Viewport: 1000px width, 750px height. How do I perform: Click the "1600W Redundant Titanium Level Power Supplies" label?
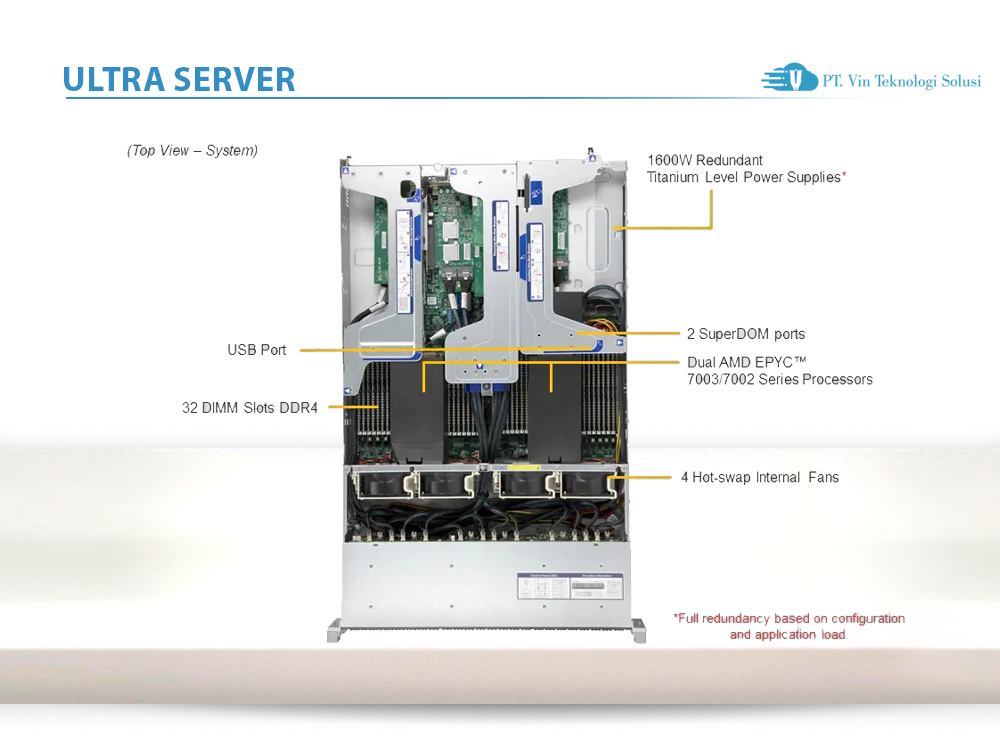[x=746, y=169]
